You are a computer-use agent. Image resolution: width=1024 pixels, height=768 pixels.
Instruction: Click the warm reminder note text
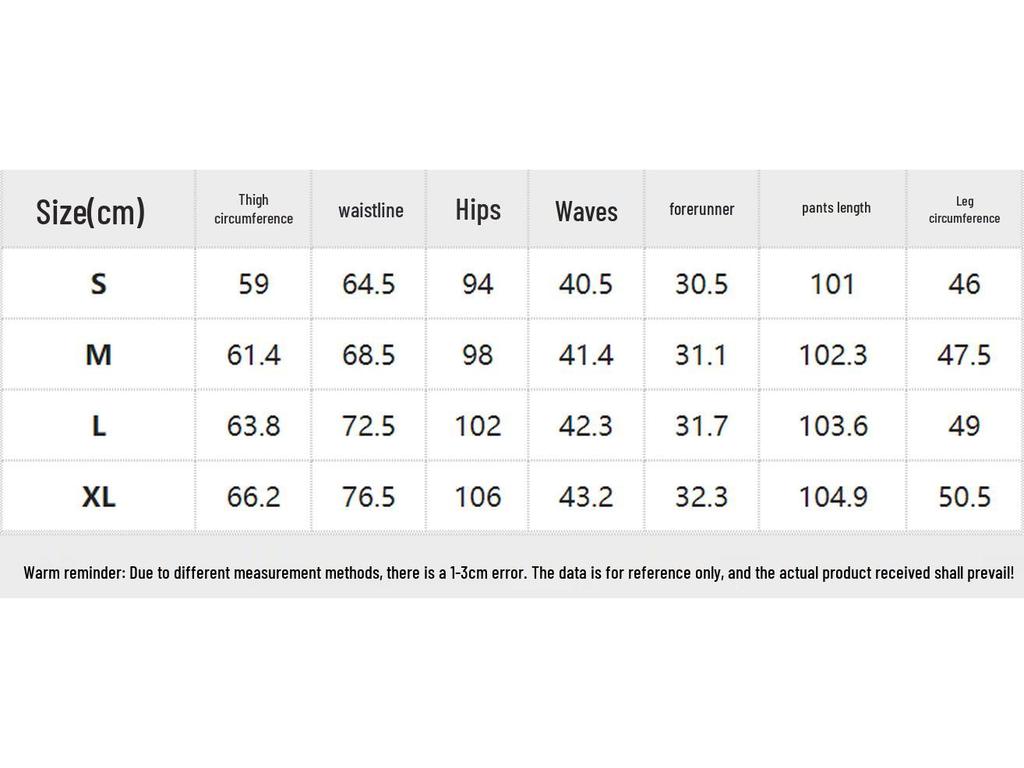tap(518, 573)
